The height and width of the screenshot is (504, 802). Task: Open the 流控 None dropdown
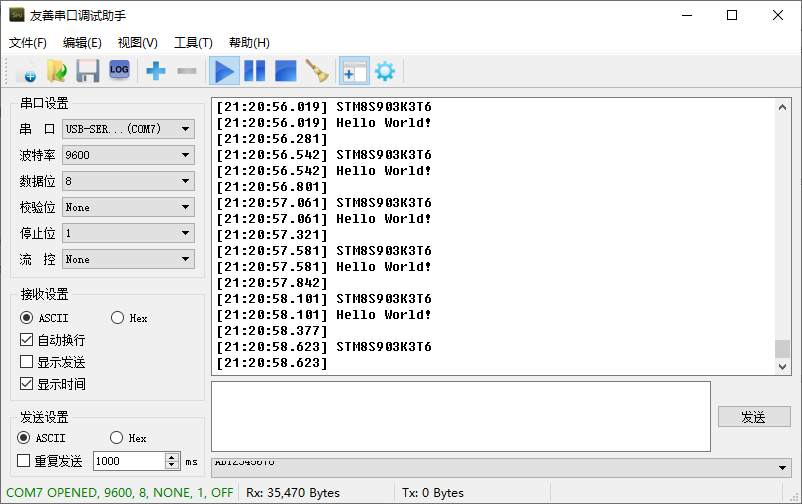tap(128, 259)
